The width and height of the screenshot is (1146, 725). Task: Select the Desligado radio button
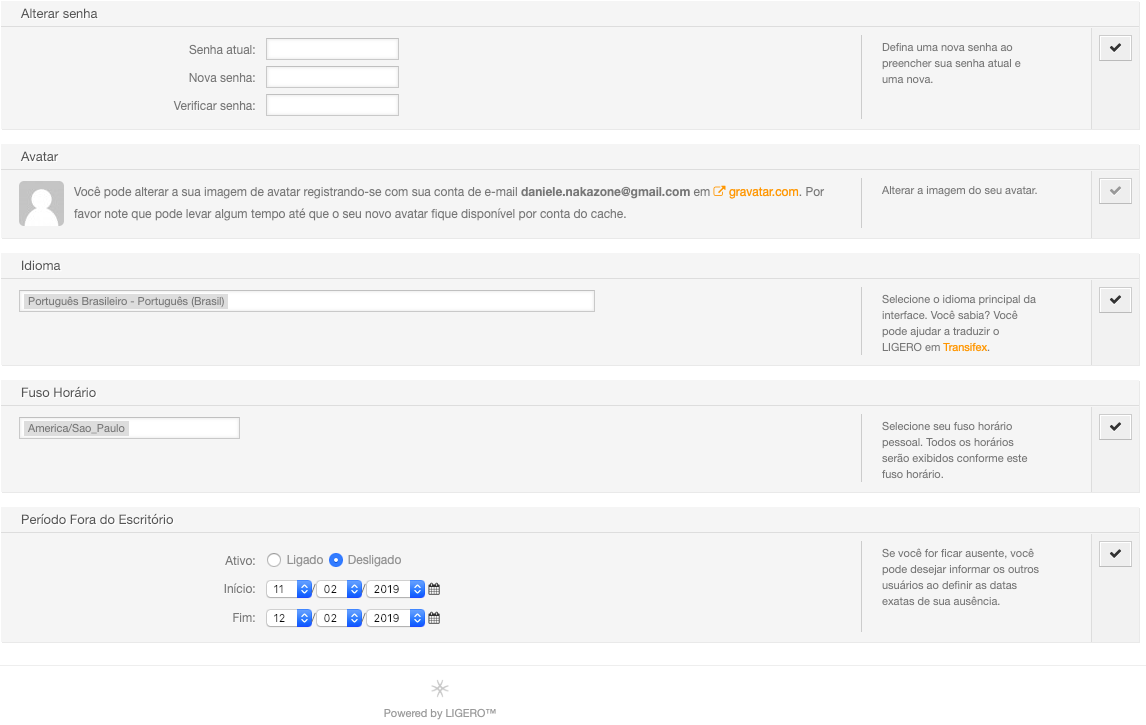coord(335,560)
